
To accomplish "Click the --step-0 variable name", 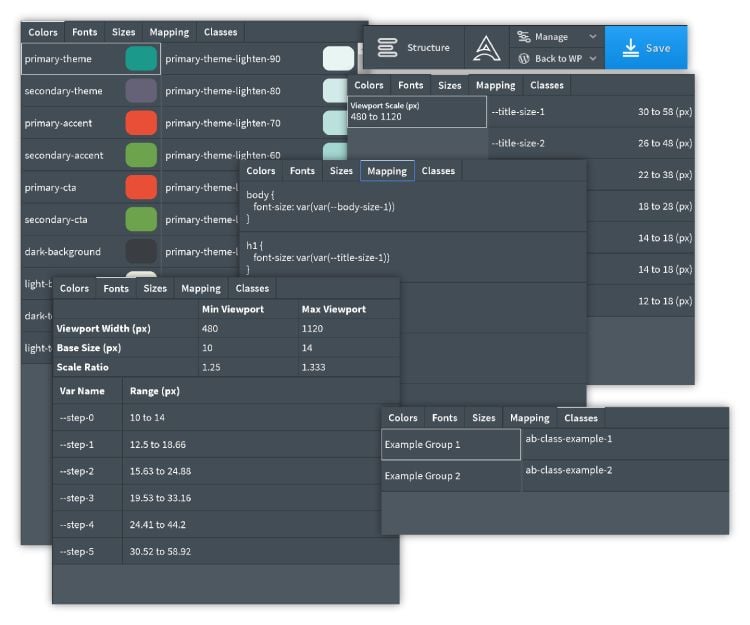I will (77, 417).
